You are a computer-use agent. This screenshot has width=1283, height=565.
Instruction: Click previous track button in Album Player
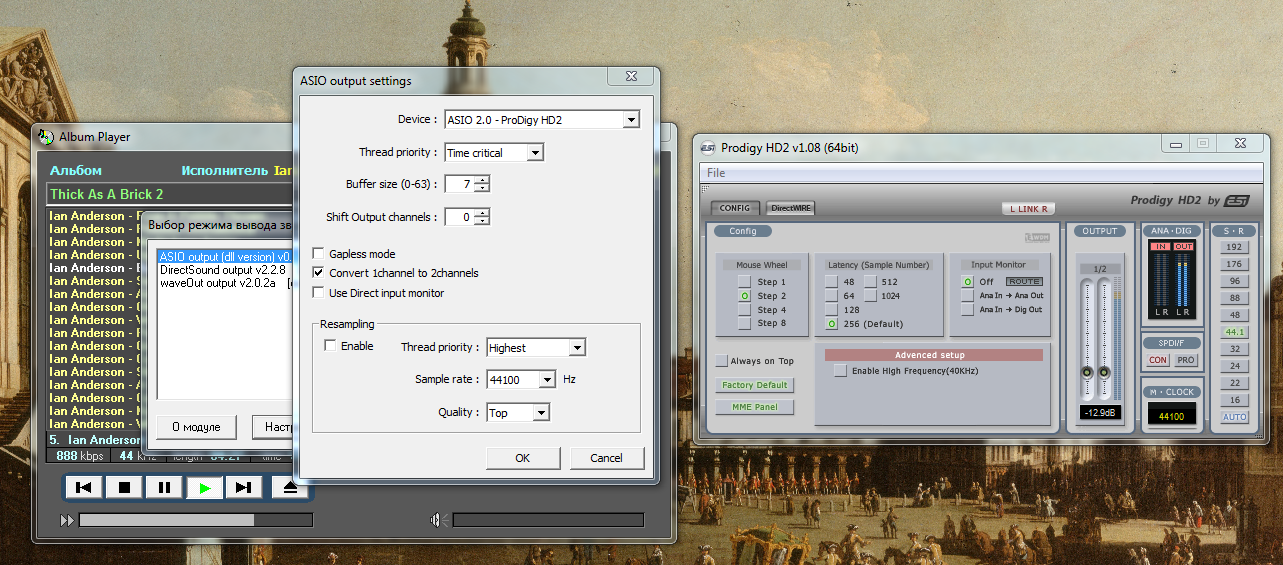84,488
